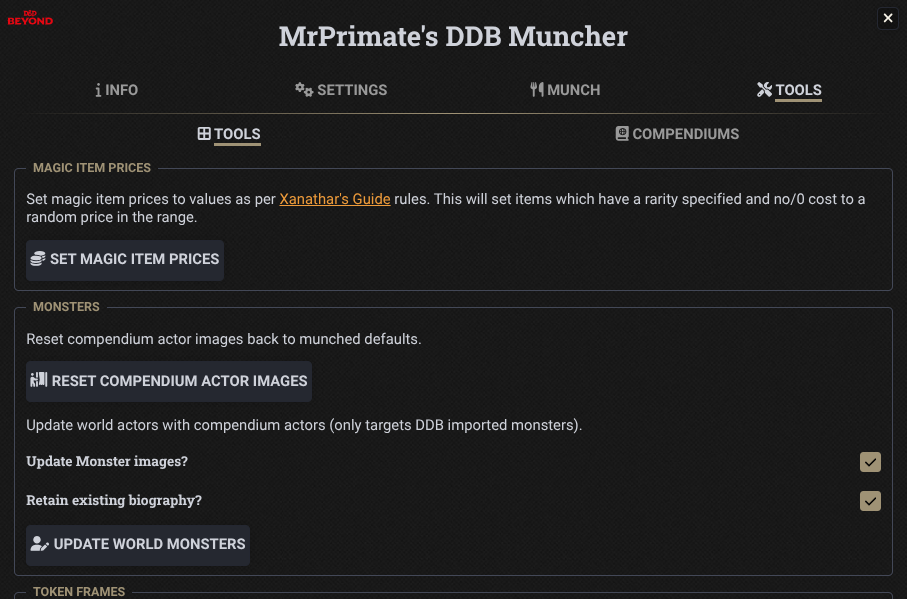Toggle the Update Monster images checkbox

870,462
